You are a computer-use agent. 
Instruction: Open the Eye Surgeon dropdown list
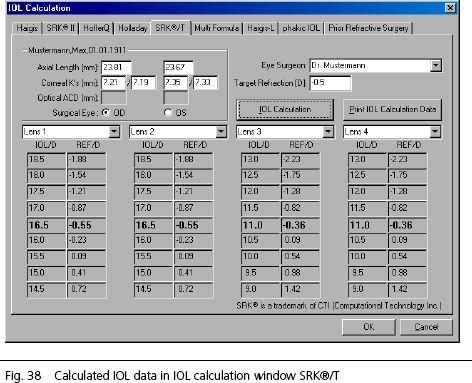436,66
